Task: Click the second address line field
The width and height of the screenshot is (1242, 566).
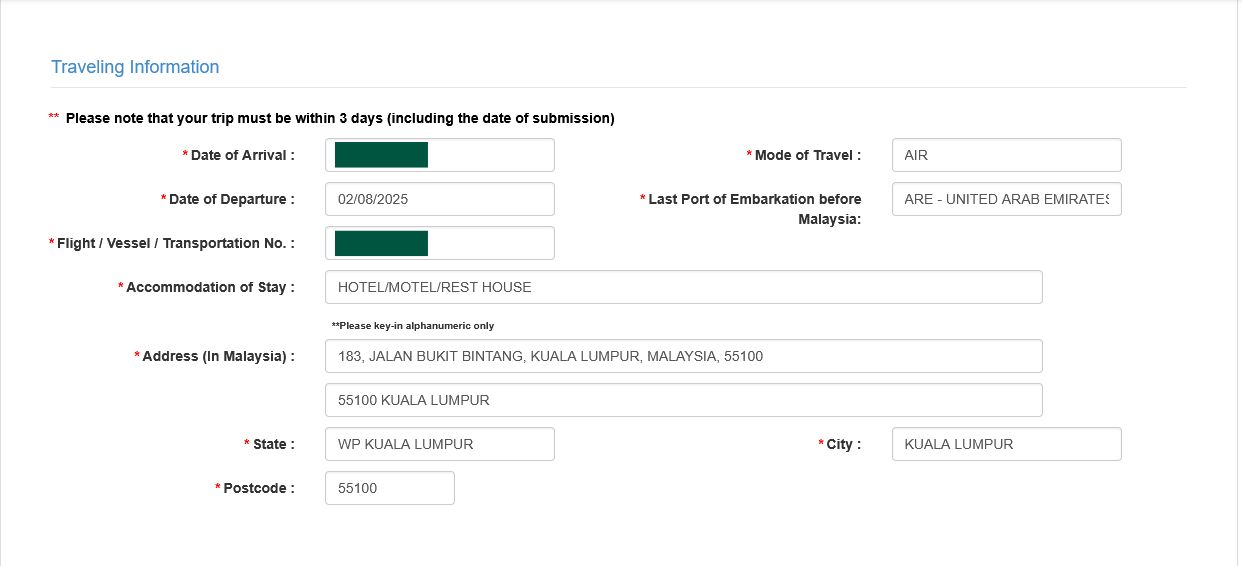Action: (683, 400)
